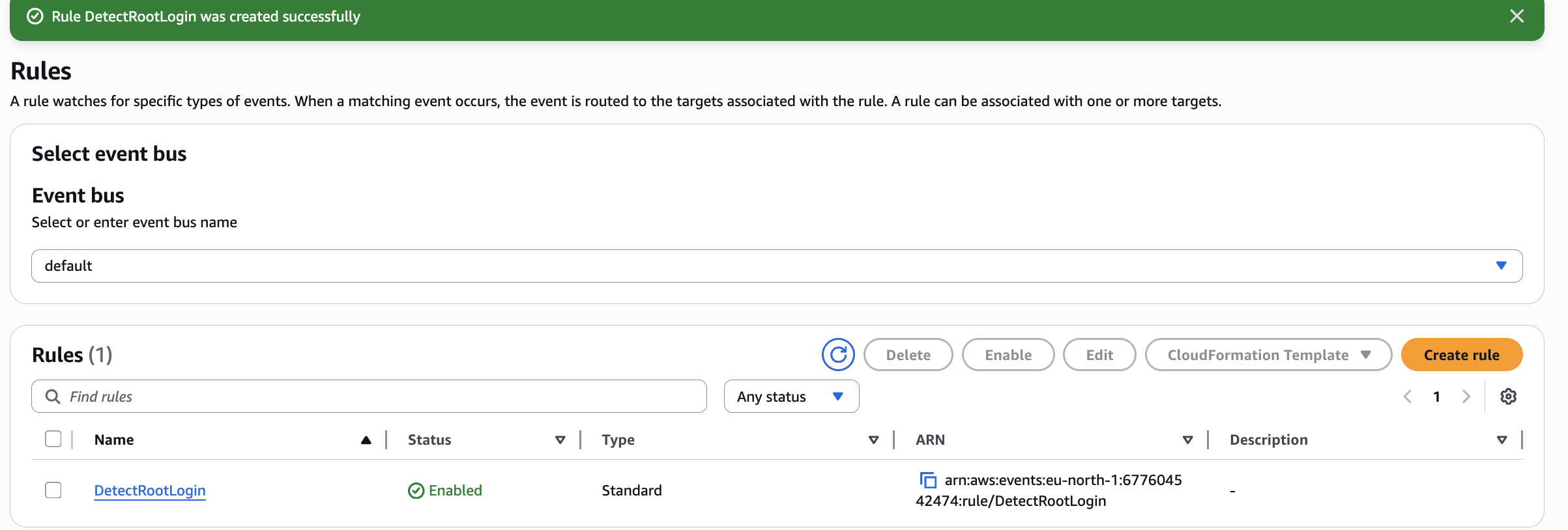The height and width of the screenshot is (530, 1568).
Task: Go to next page of rules
Action: click(1466, 397)
